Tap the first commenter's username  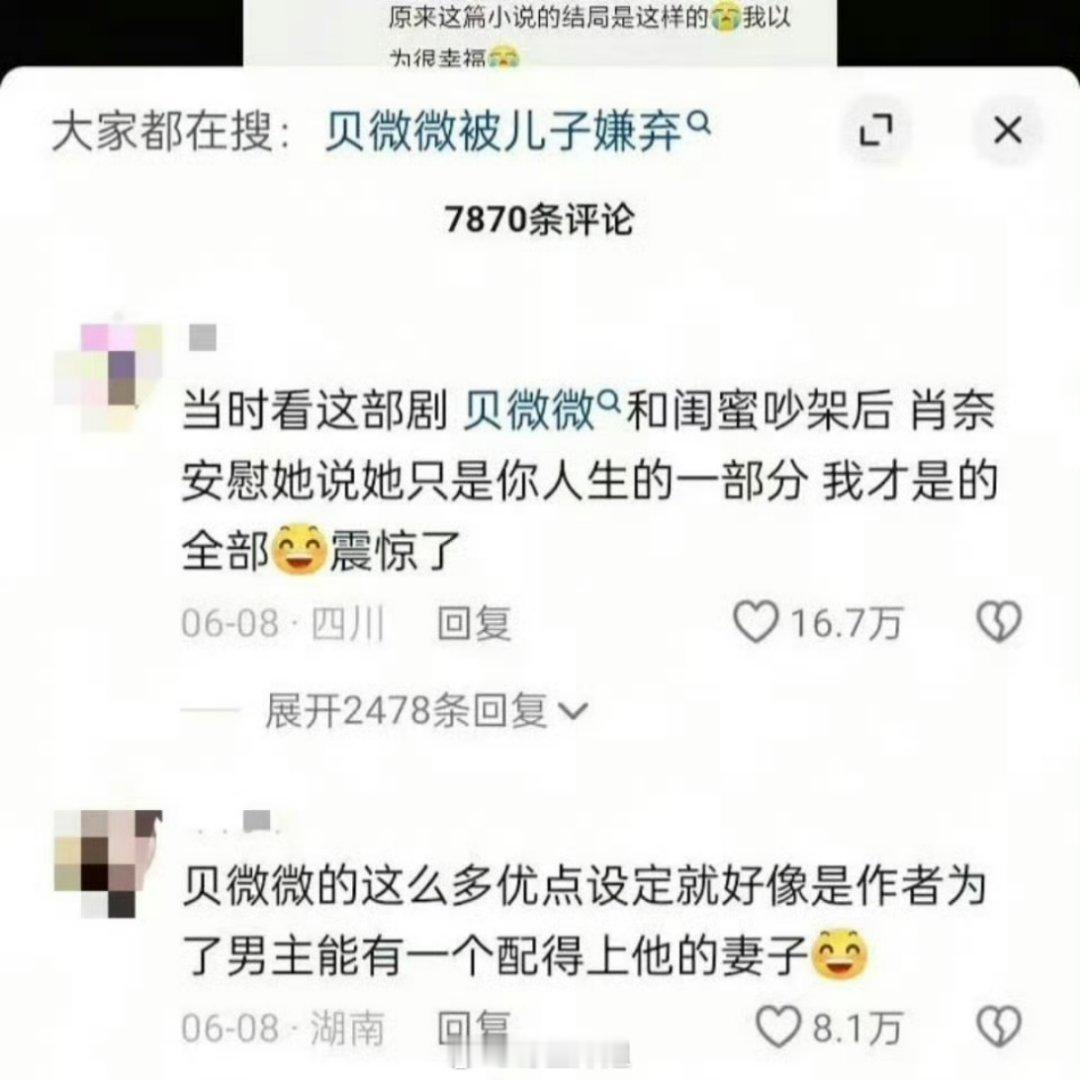click(202, 338)
